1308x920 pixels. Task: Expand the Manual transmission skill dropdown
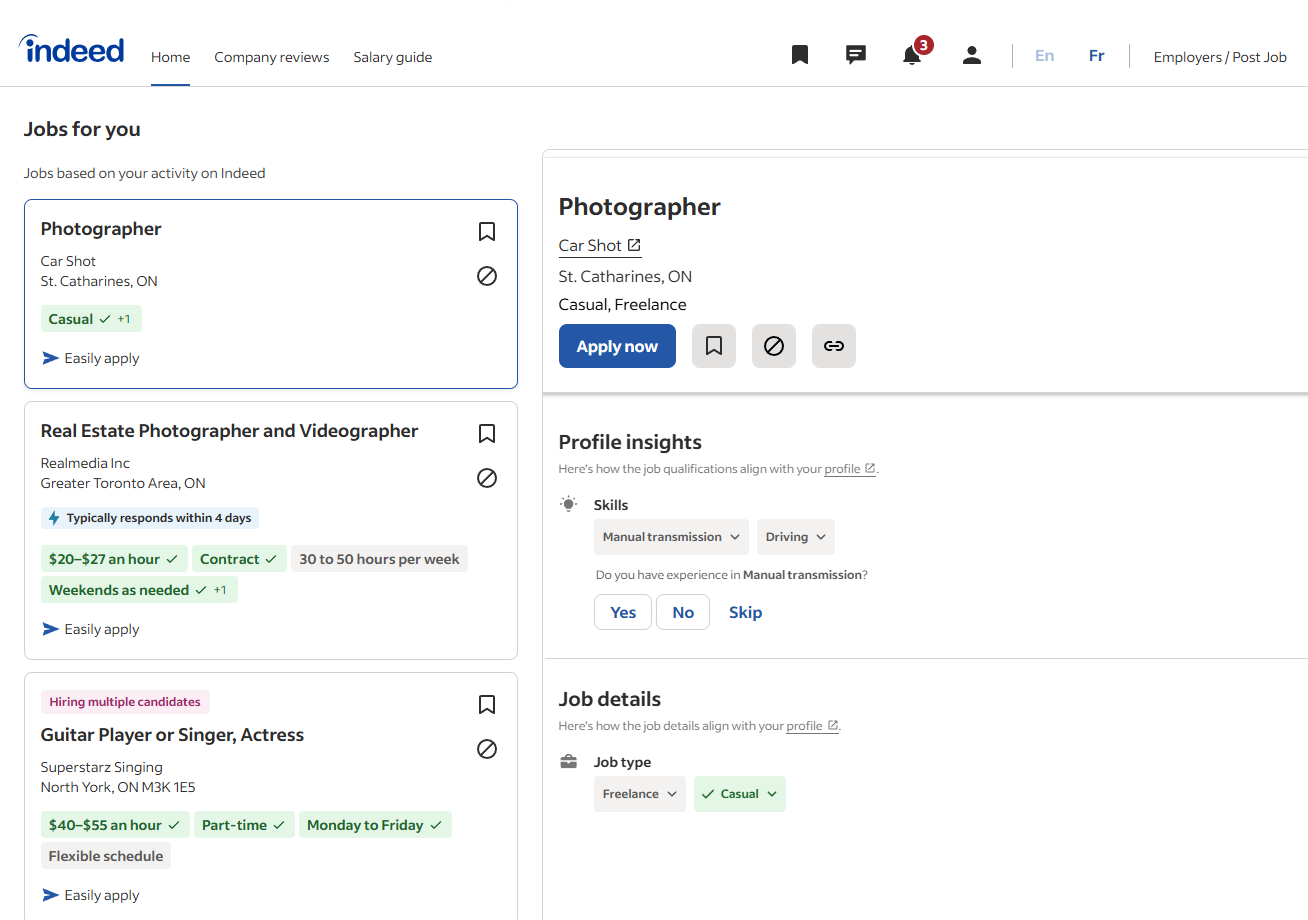click(x=671, y=537)
